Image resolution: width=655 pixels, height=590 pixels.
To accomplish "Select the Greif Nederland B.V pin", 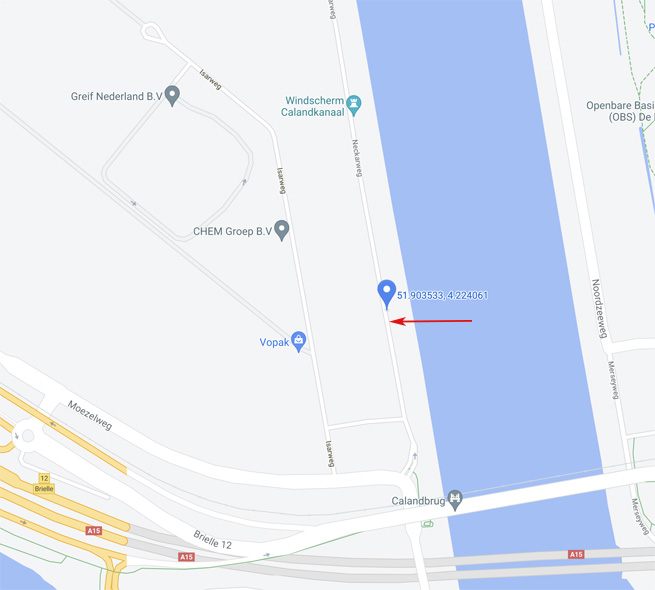I will (x=172, y=96).
